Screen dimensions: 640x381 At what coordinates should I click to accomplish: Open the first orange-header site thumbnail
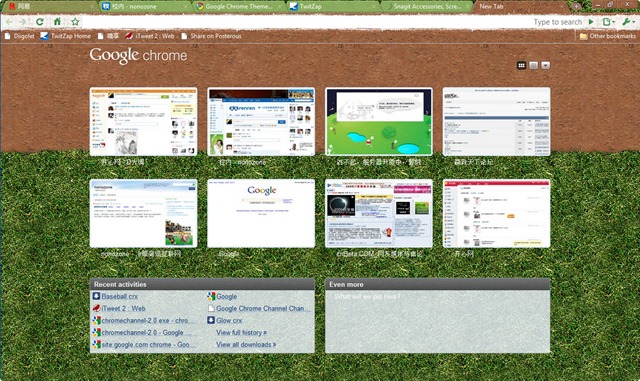point(143,121)
